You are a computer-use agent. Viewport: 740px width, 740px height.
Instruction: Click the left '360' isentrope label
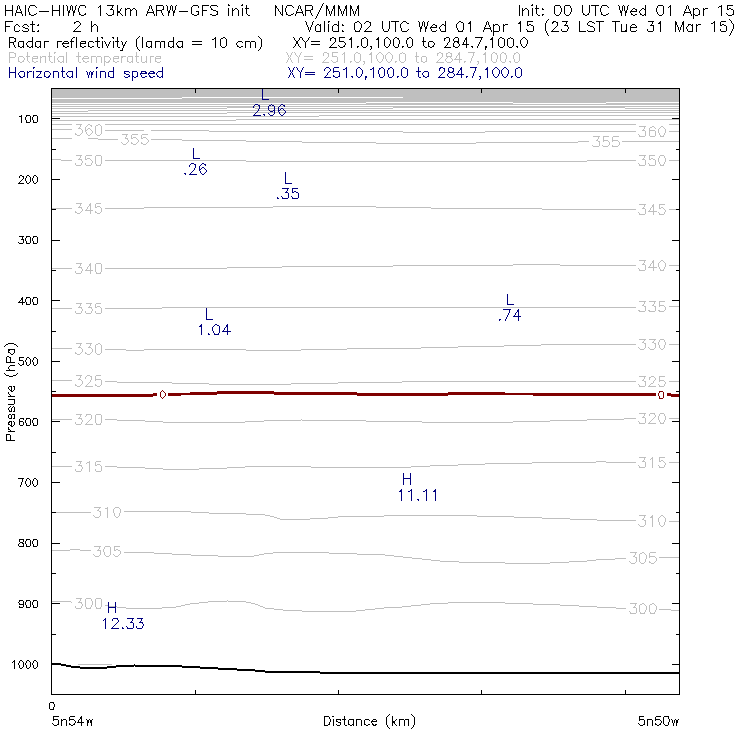click(x=88, y=130)
